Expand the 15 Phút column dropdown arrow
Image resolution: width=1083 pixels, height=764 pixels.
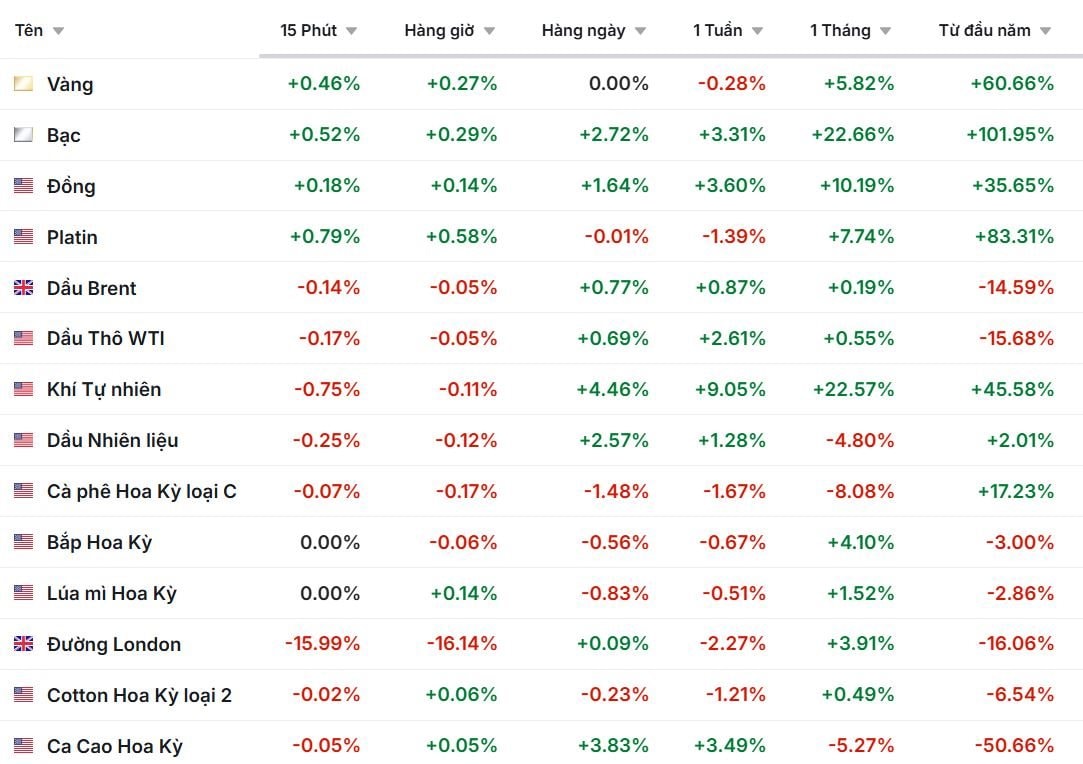351,31
